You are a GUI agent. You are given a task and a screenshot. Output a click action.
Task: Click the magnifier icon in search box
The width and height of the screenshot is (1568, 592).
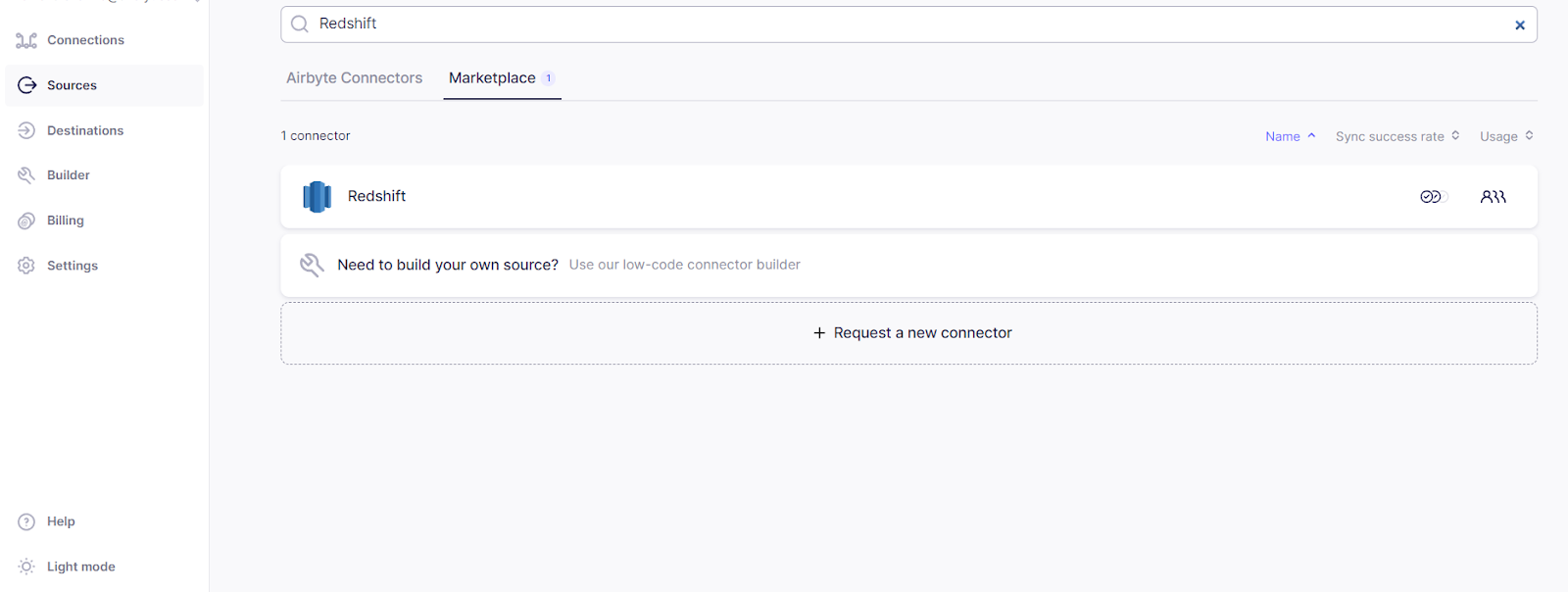(300, 25)
